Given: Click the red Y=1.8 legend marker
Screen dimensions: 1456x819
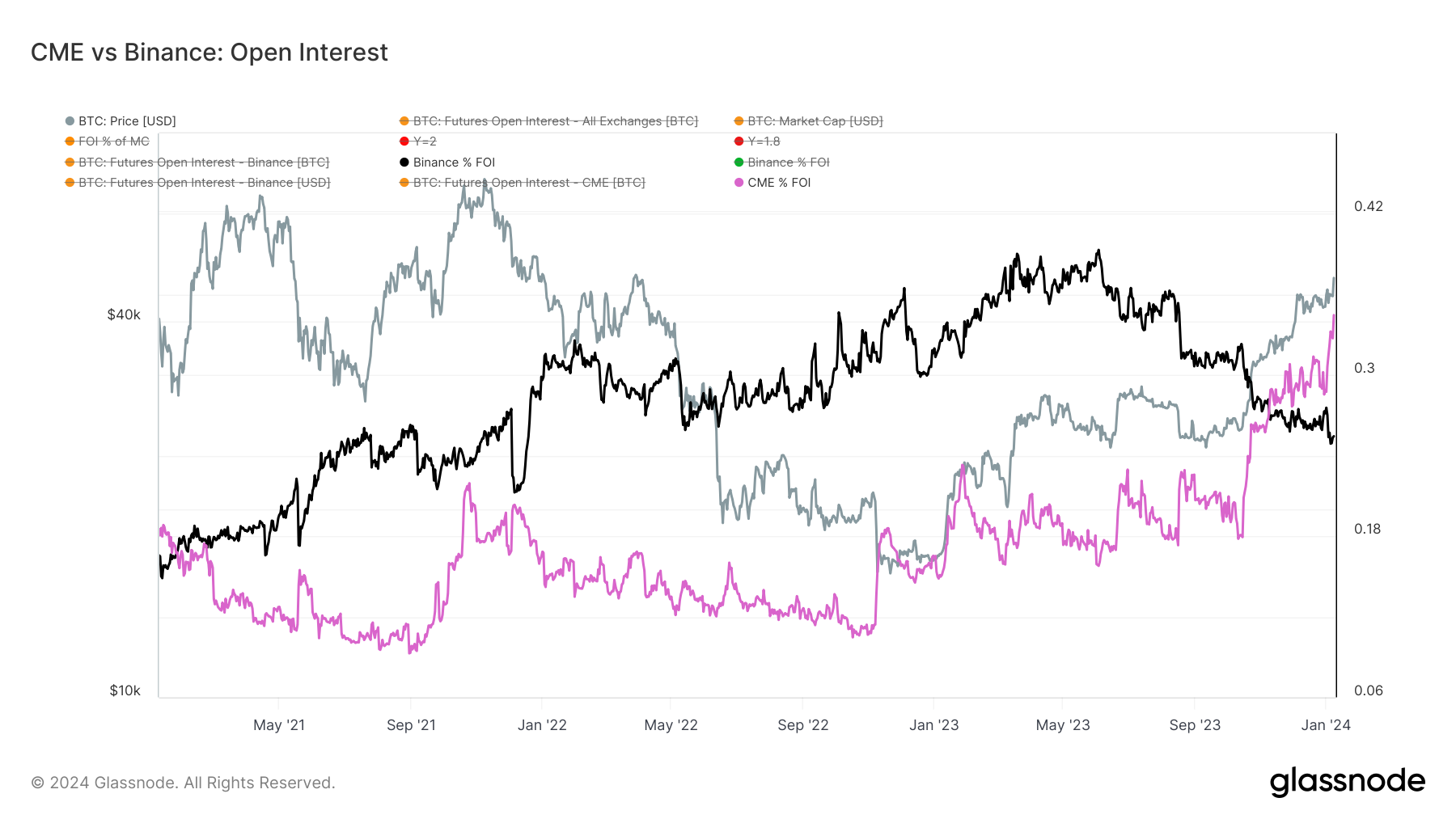Looking at the screenshot, I should (x=739, y=141).
